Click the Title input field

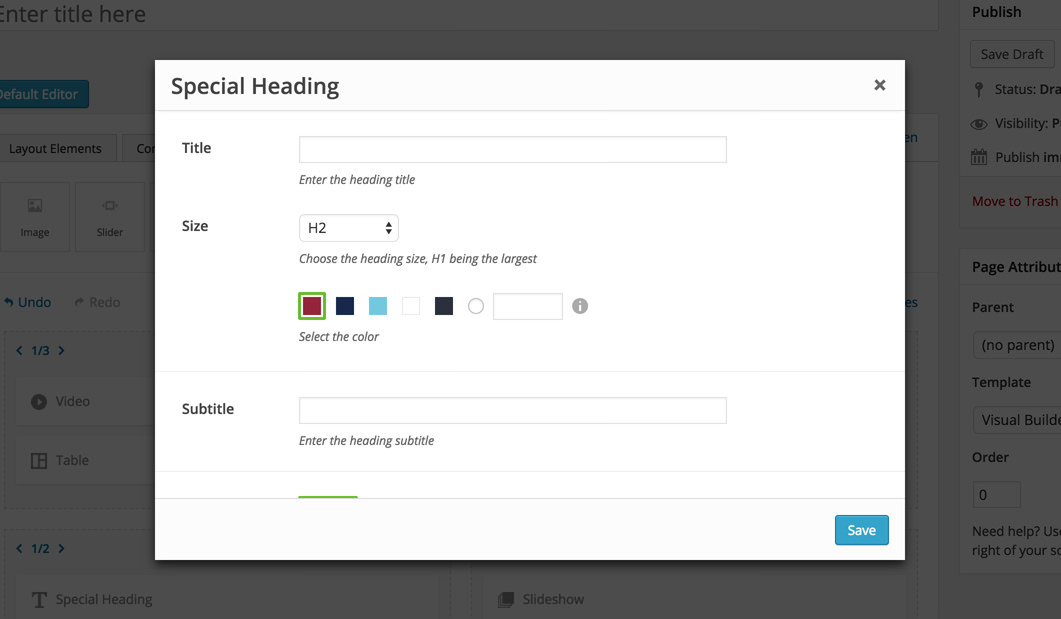[512, 150]
